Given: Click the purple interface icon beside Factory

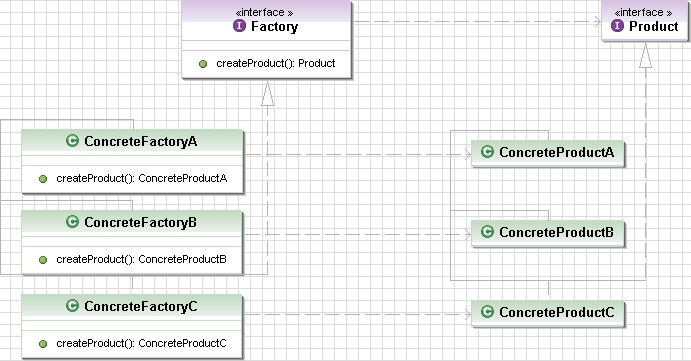Looking at the screenshot, I should [x=239, y=26].
